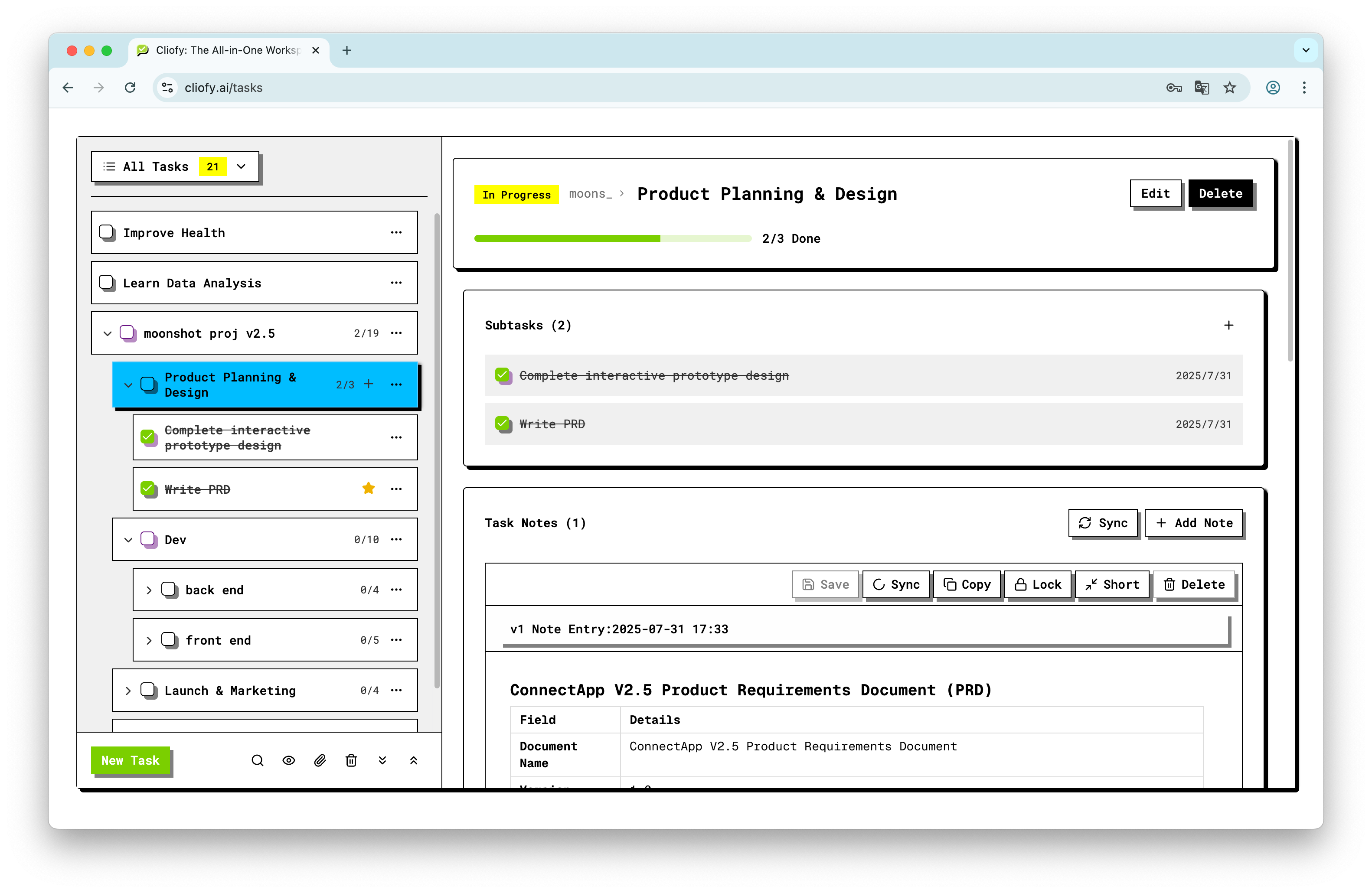Screen dimensions: 1372x893
Task: Click the paperclip attachment icon
Action: pos(320,760)
